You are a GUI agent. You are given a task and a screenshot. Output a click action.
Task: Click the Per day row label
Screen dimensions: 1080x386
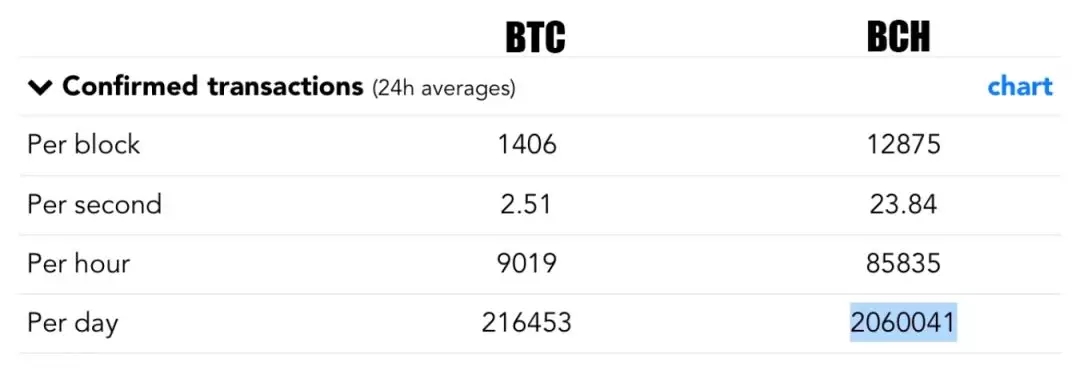click(73, 323)
